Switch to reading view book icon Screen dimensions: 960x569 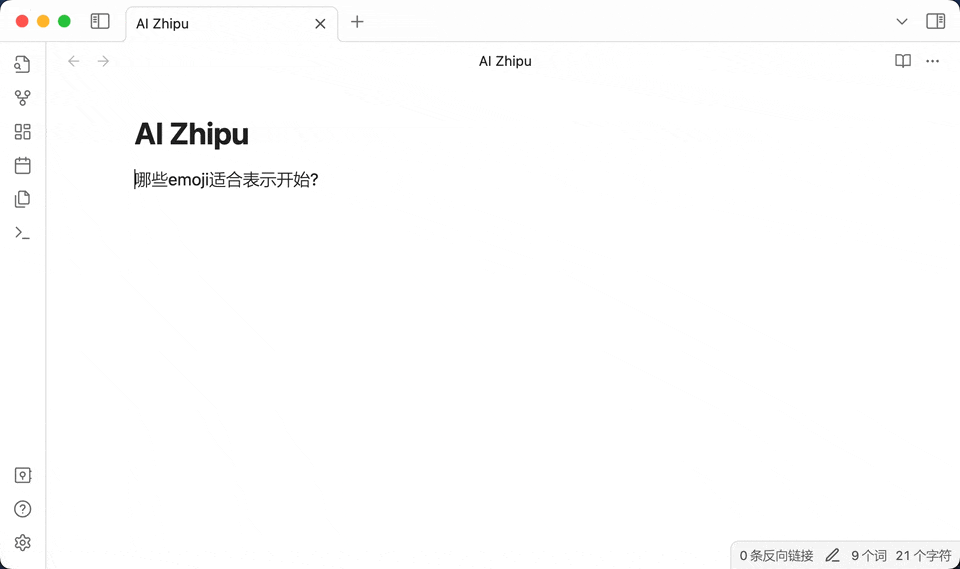click(903, 61)
